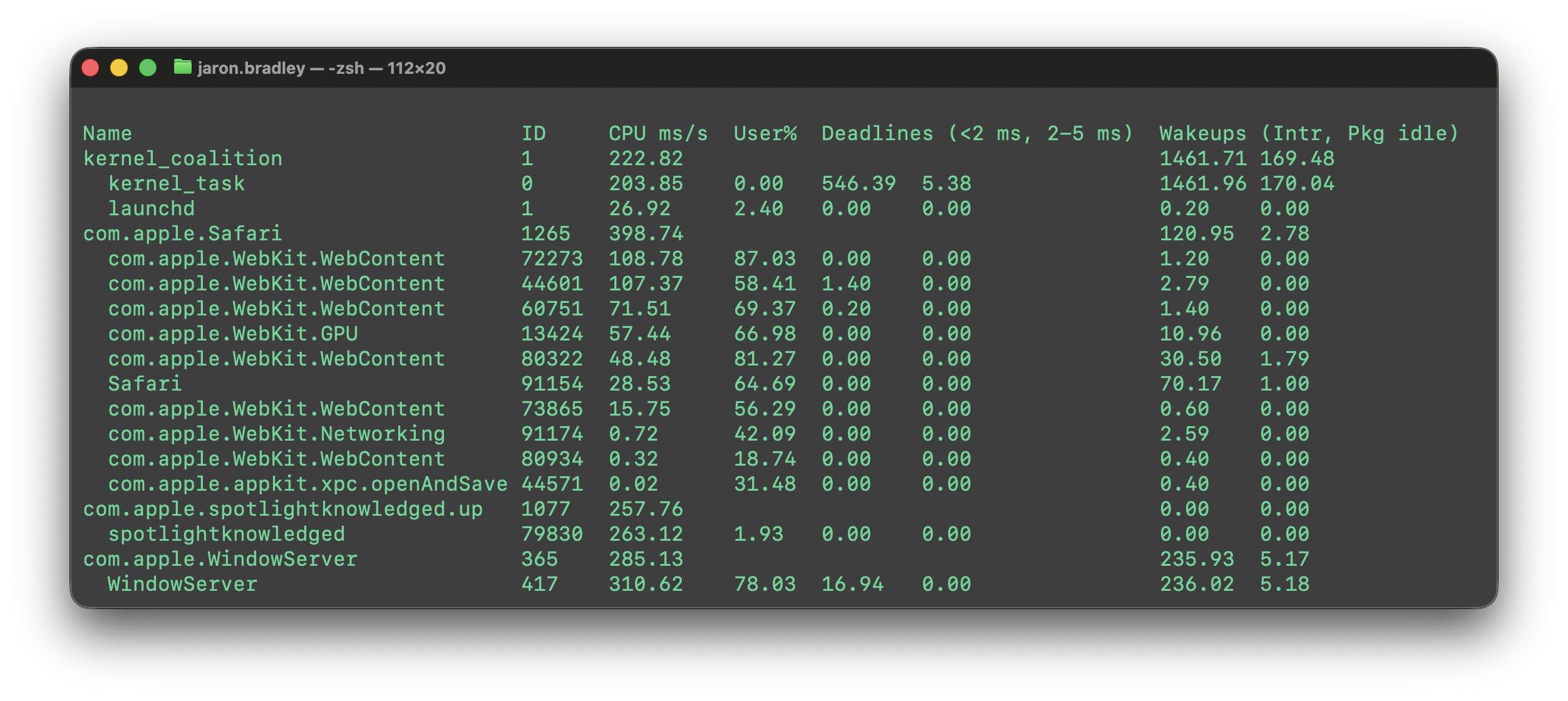The image size is (1568, 701).
Task: Select the 'kernel_coalition' row name
Action: coord(183,158)
